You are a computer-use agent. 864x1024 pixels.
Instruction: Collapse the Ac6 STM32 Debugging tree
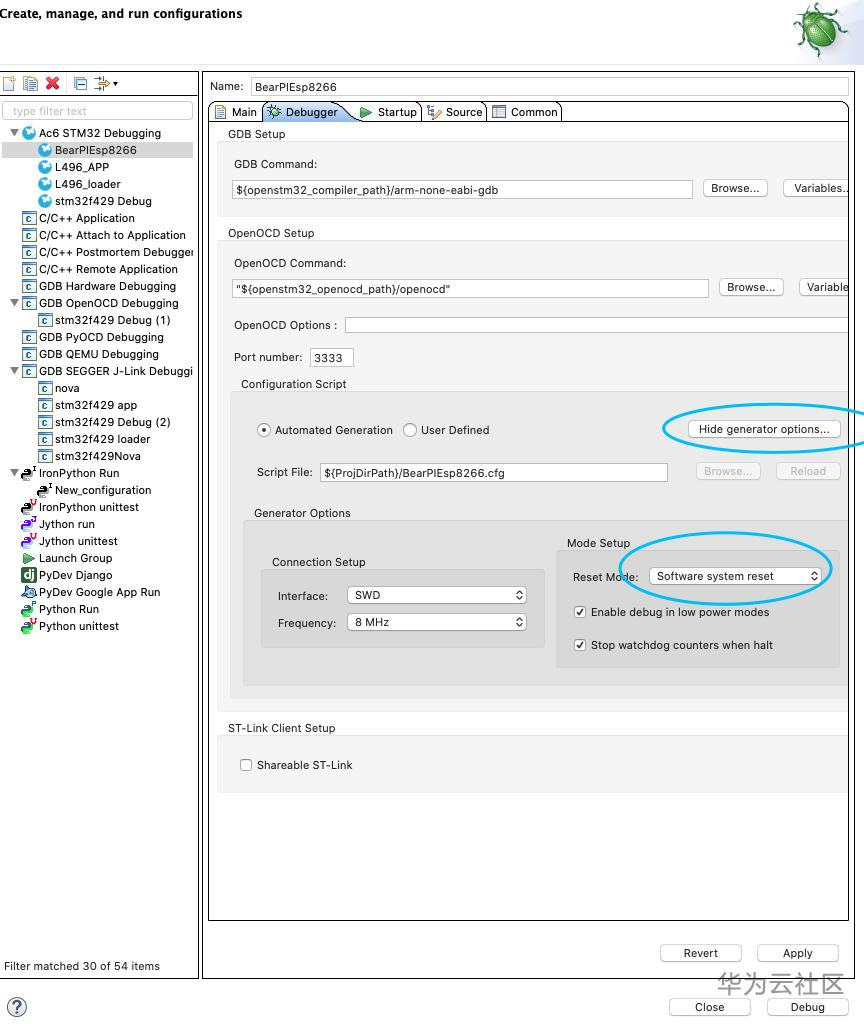(14, 133)
